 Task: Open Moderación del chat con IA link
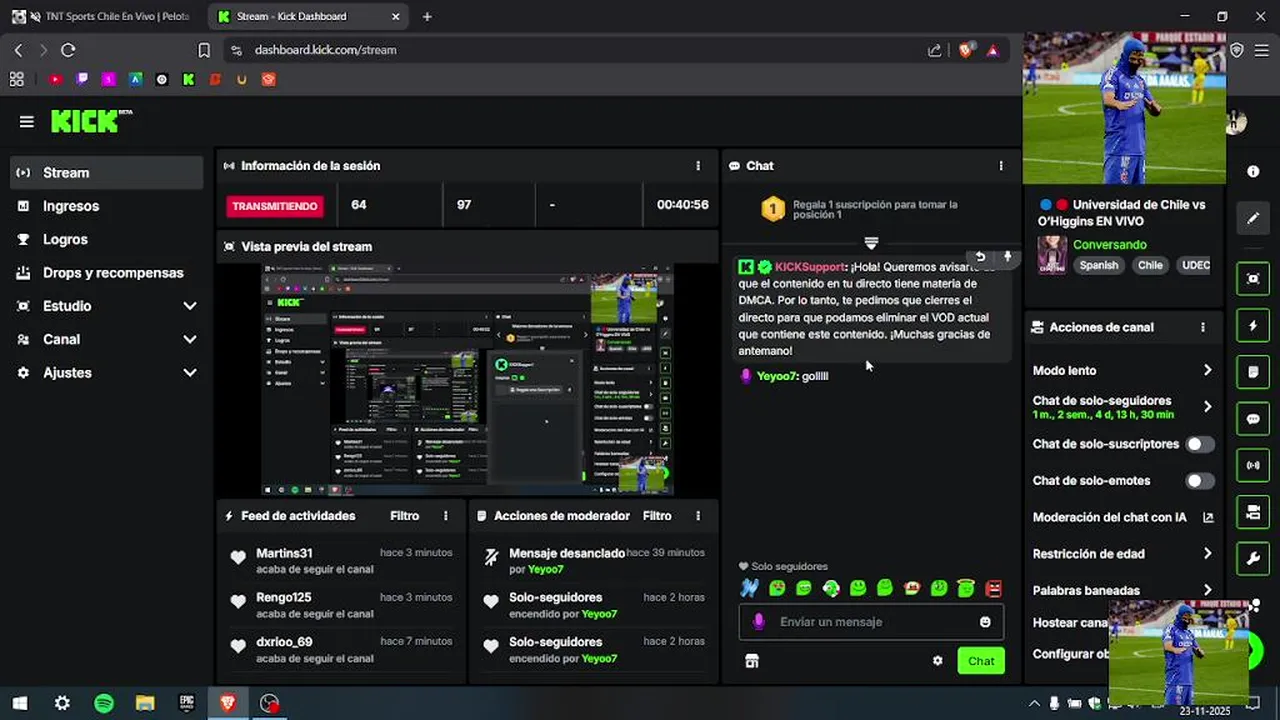(1123, 517)
